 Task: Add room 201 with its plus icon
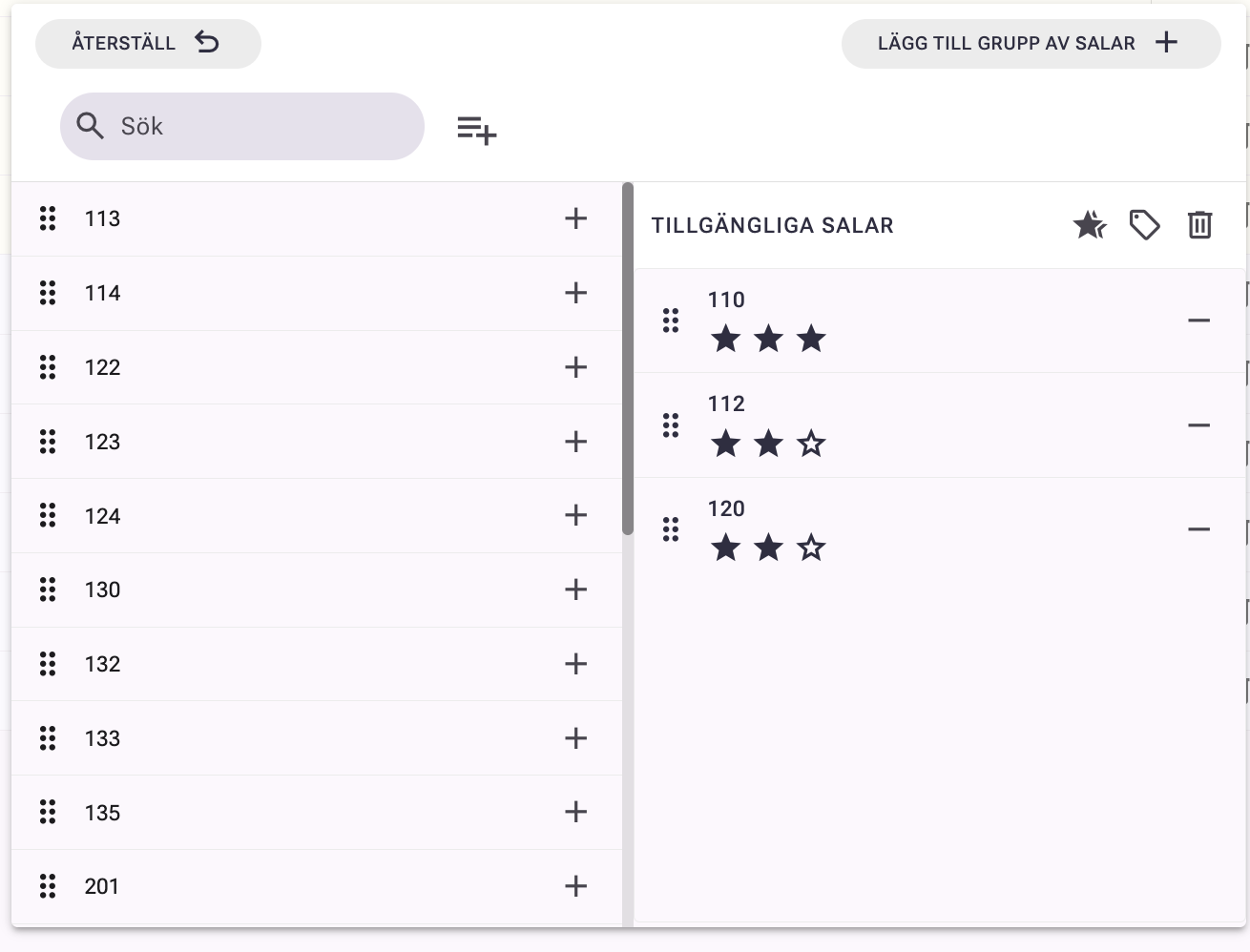pyautogui.click(x=575, y=886)
